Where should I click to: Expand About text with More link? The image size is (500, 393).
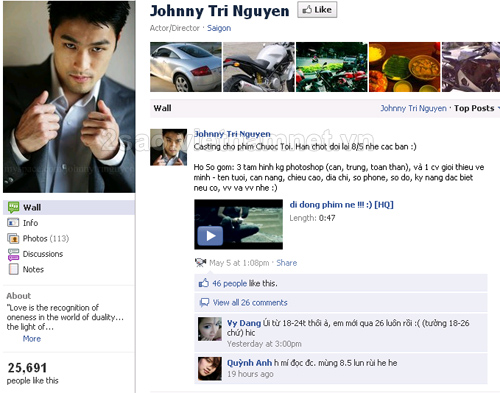(x=32, y=339)
